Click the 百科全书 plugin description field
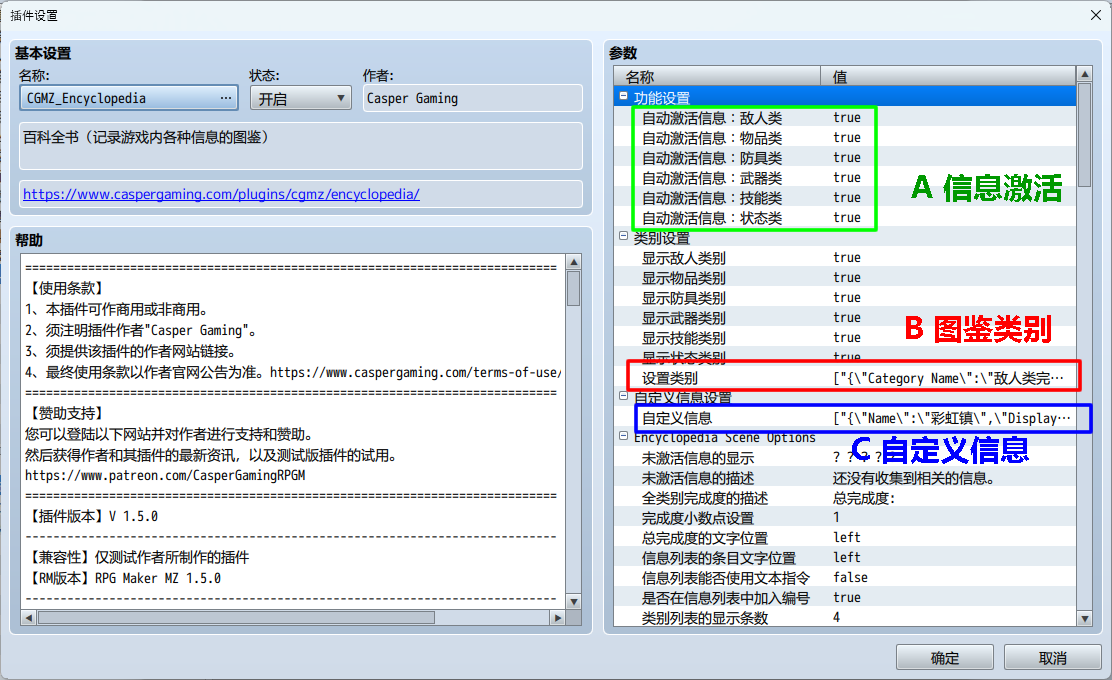Image resolution: width=1112 pixels, height=680 pixels. click(x=301, y=145)
